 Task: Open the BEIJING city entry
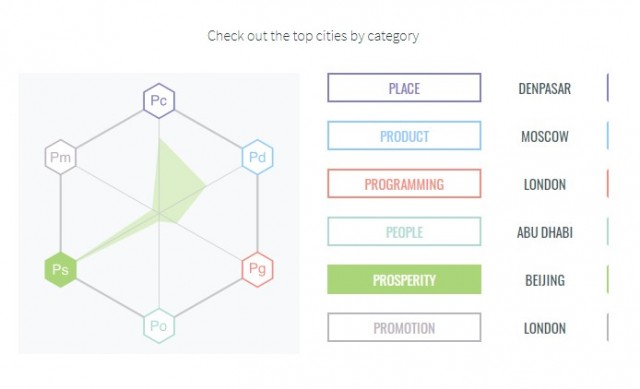coord(544,280)
